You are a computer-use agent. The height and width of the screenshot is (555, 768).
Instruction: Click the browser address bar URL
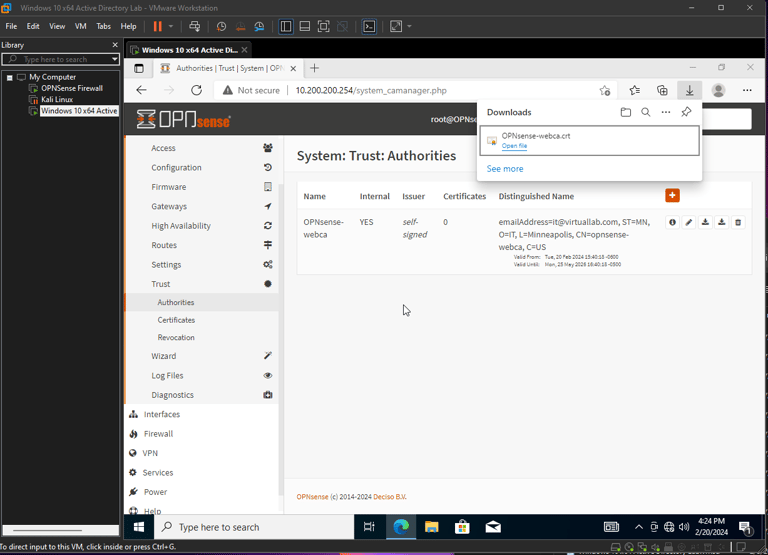click(371, 91)
